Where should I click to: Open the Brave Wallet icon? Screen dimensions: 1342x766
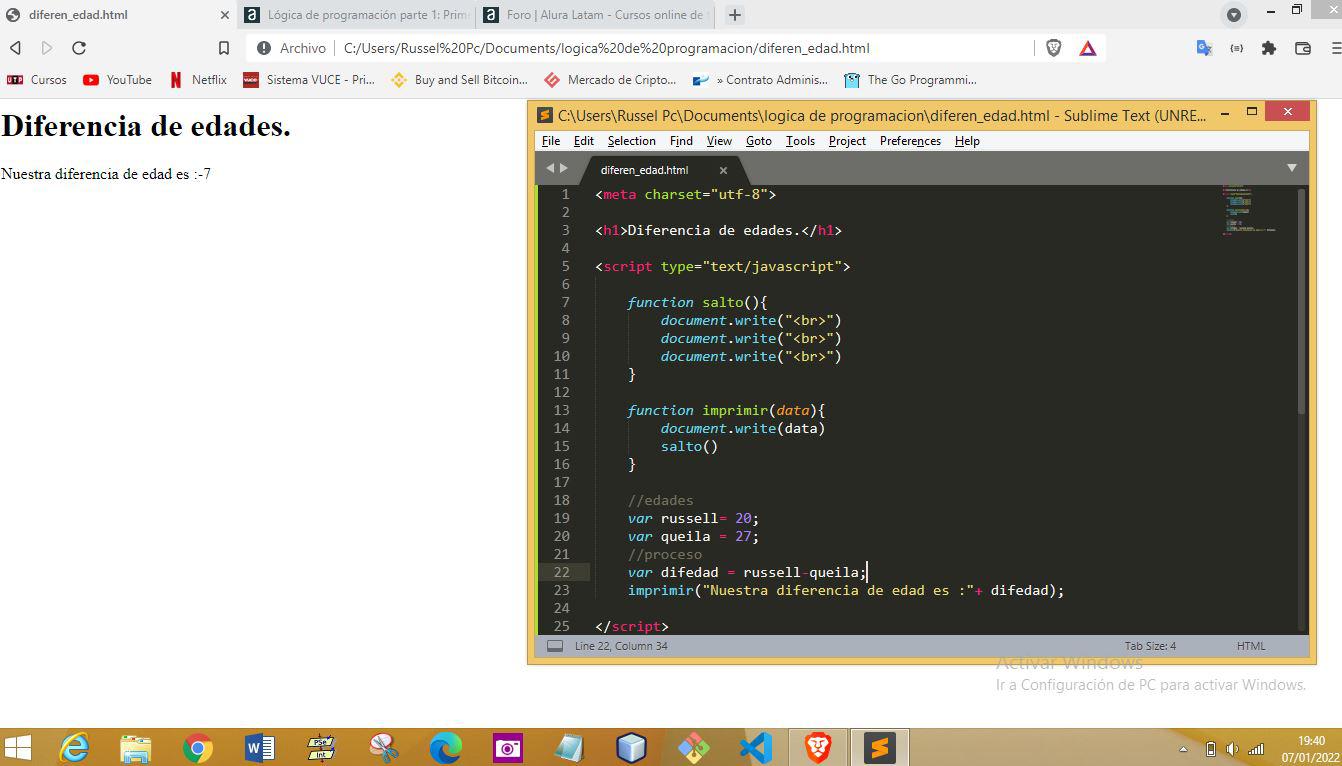pos(1302,48)
